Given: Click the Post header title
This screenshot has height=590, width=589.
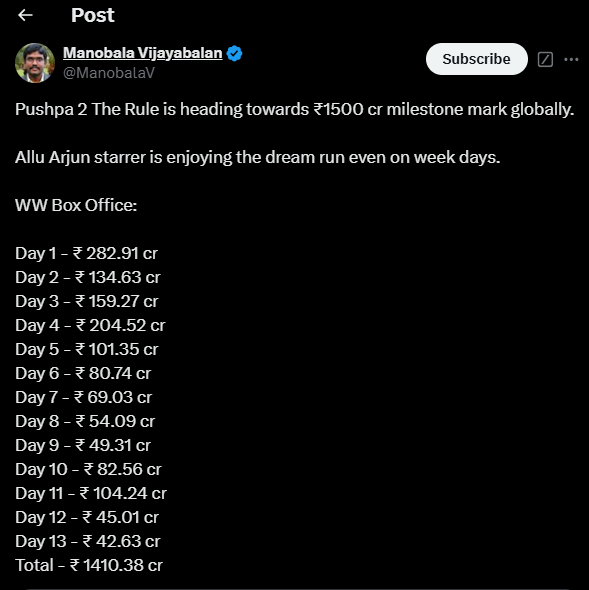Looking at the screenshot, I should point(93,15).
